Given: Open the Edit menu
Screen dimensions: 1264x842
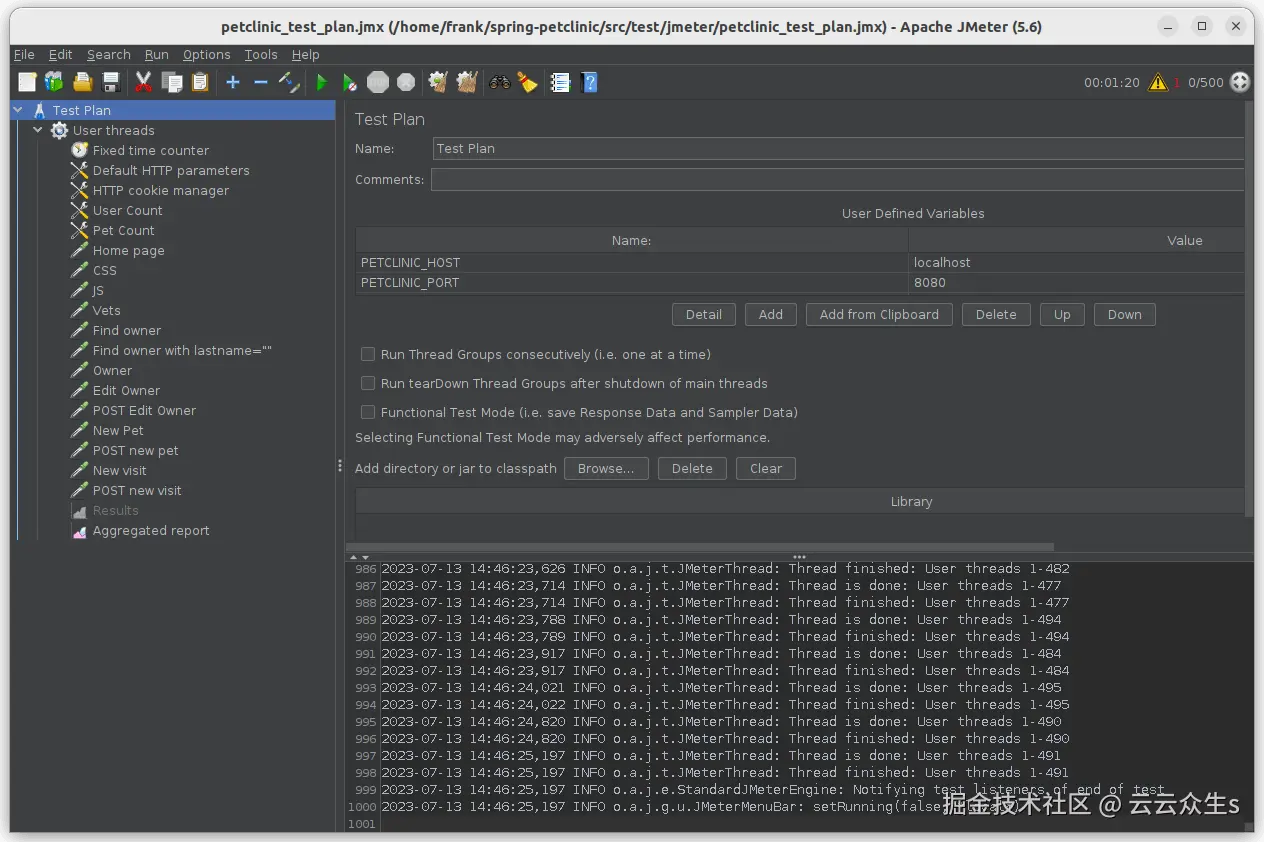Looking at the screenshot, I should pos(61,55).
